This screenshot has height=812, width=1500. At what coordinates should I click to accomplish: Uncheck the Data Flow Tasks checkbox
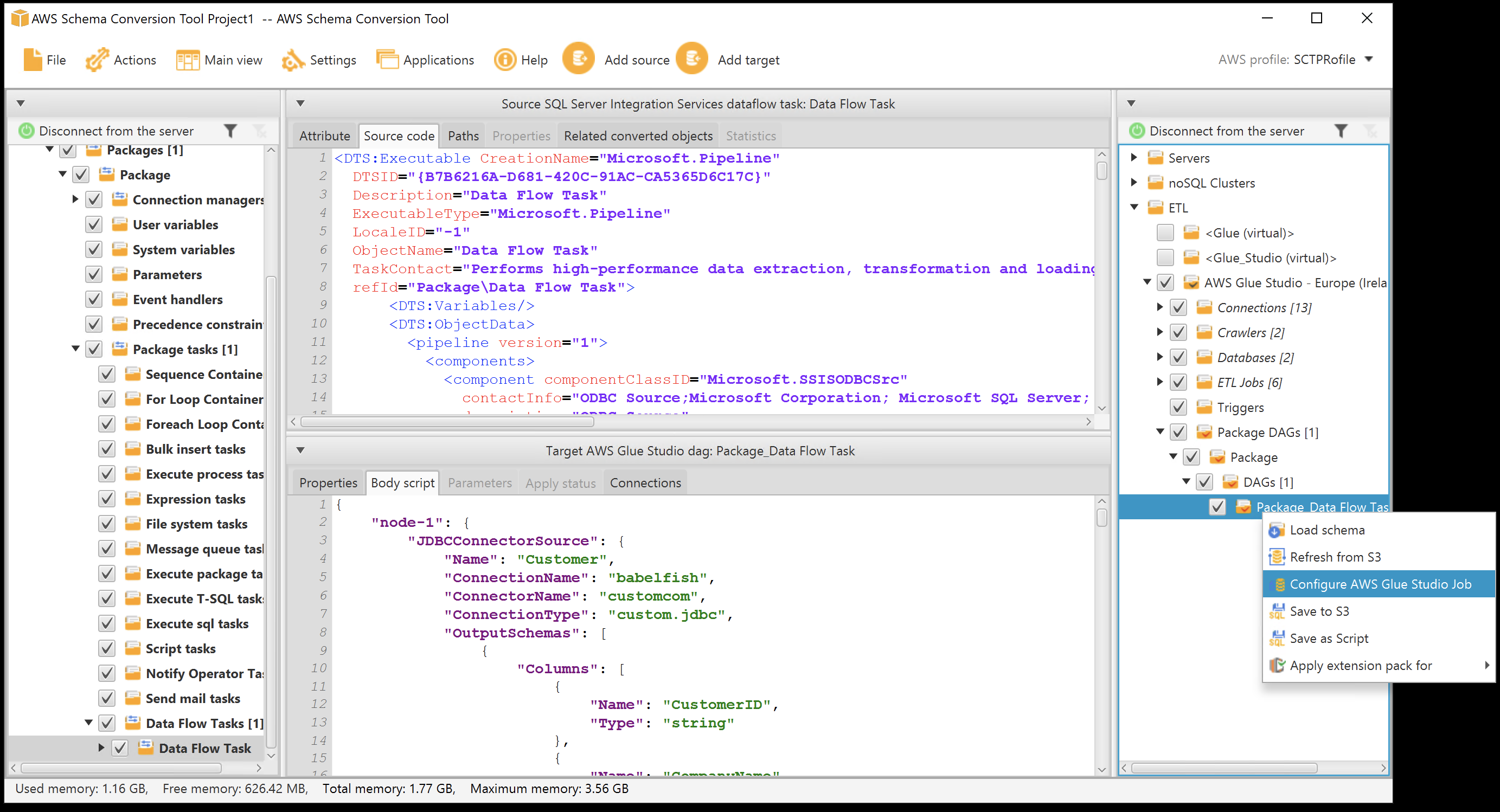106,723
